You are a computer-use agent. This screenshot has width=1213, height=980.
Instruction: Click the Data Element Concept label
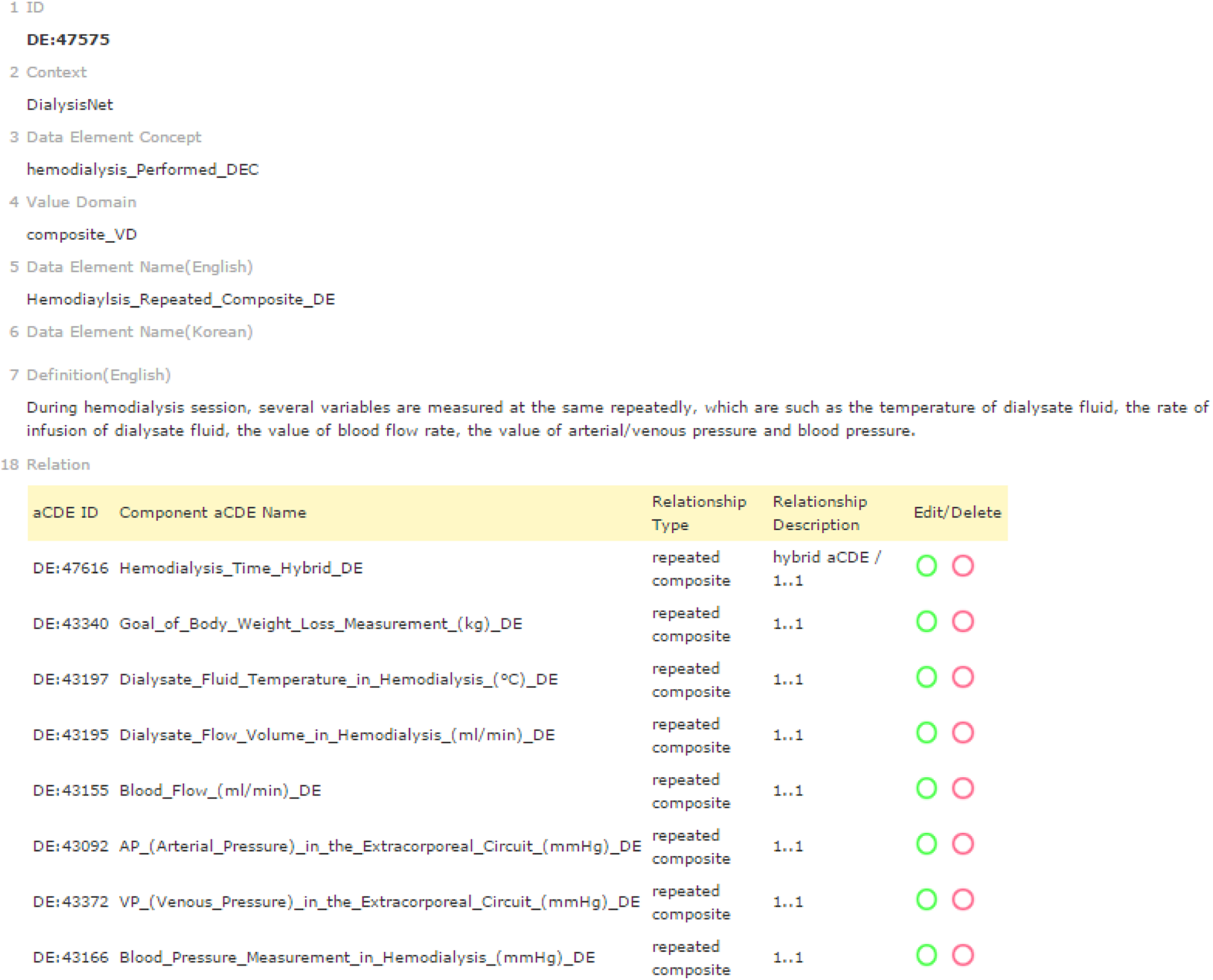[113, 137]
